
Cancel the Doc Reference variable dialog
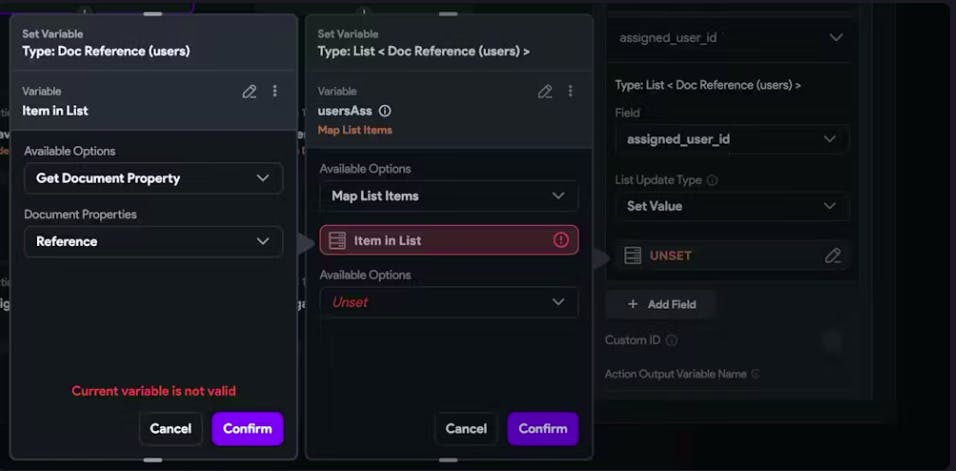coord(170,428)
